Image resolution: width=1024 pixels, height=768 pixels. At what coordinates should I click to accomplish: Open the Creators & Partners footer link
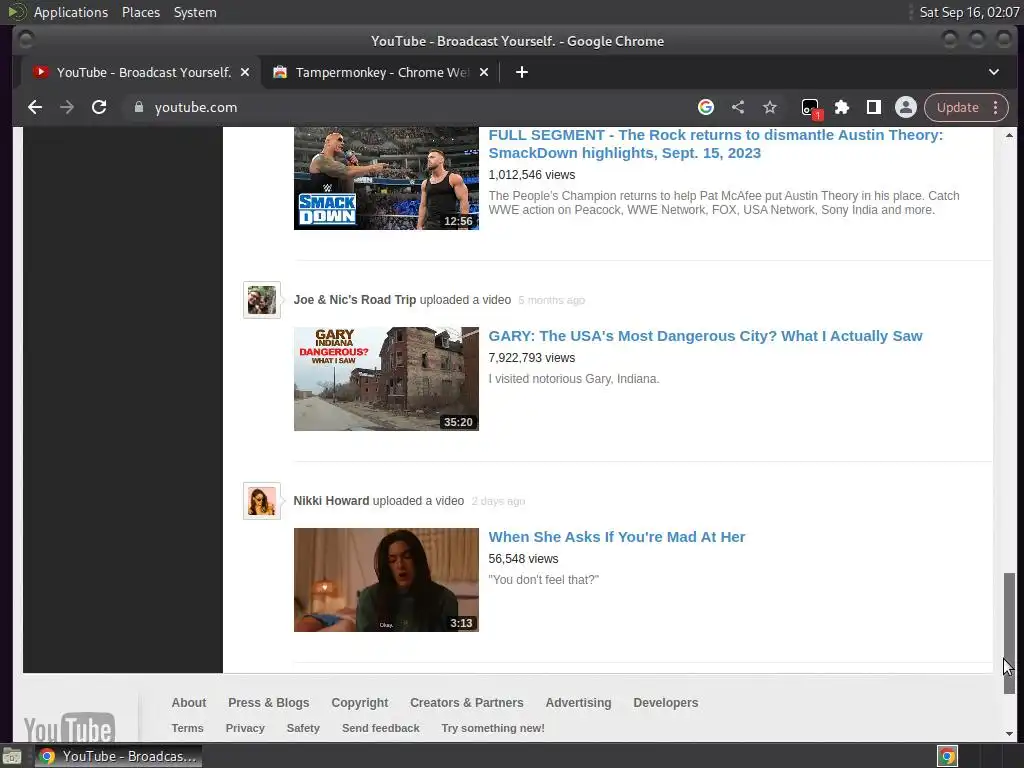coord(467,703)
